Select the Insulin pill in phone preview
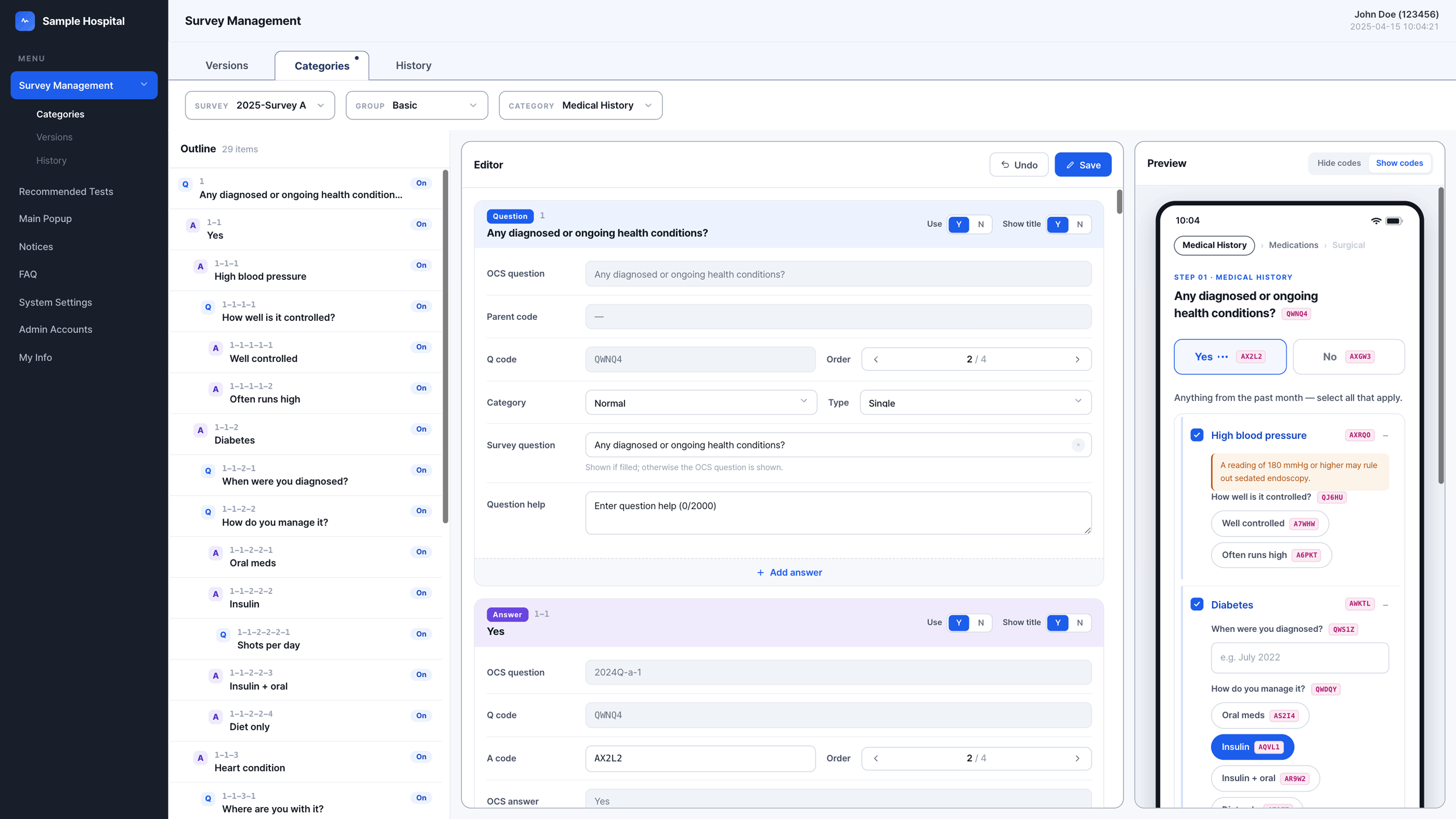The width and height of the screenshot is (1456, 819). pos(1252,747)
